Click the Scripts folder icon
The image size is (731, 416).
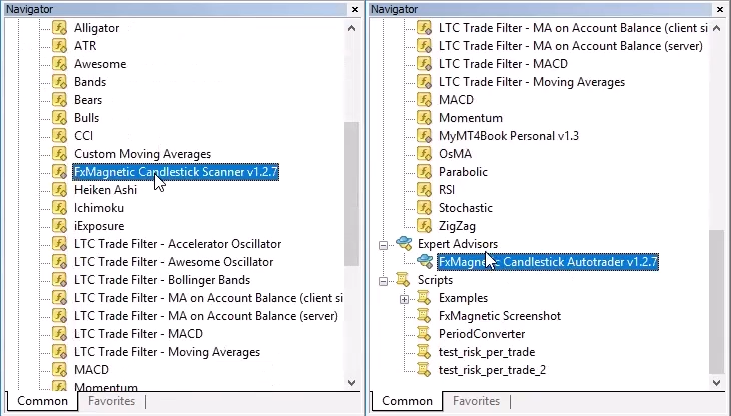point(404,280)
